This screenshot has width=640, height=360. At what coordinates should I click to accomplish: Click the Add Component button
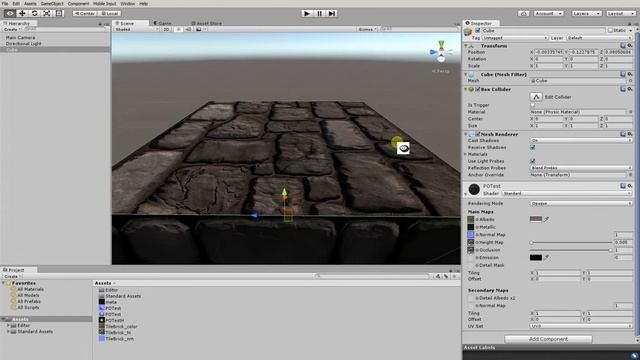548,339
